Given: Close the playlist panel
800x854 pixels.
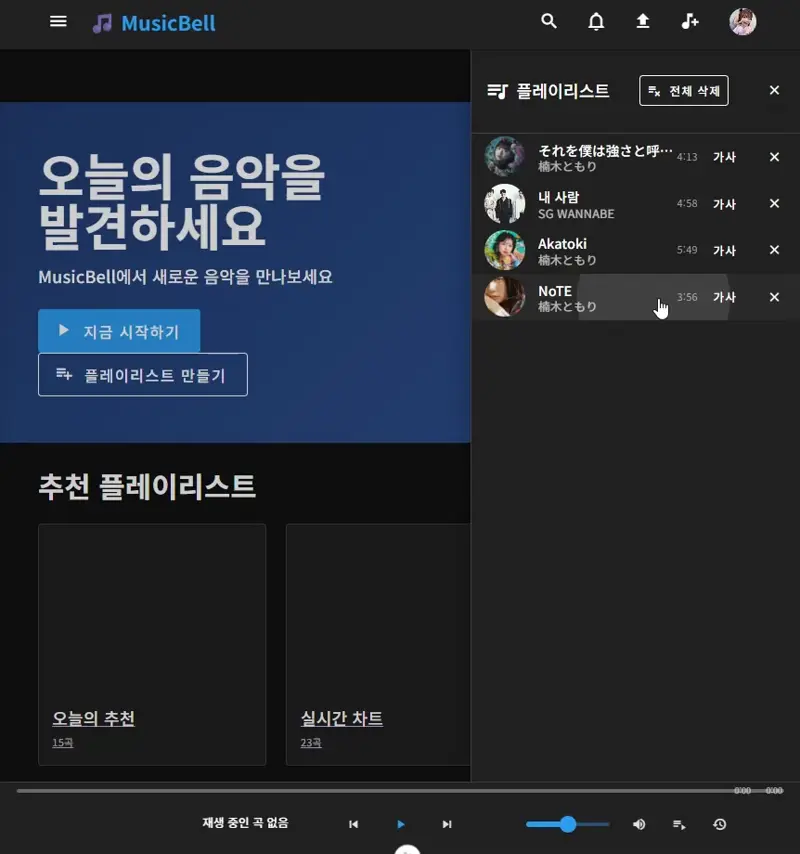Looking at the screenshot, I should pos(774,91).
